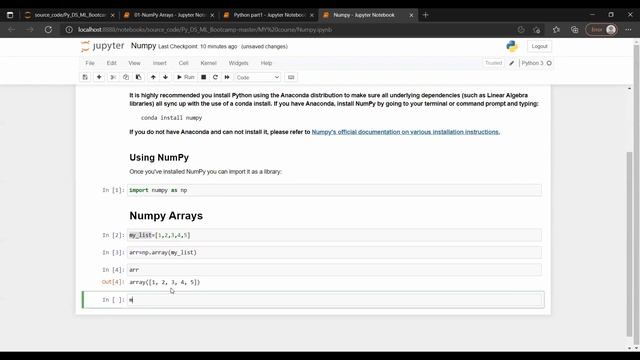The width and height of the screenshot is (640, 360).
Task: Open browser settings three-dots menu
Action: pos(628,30)
